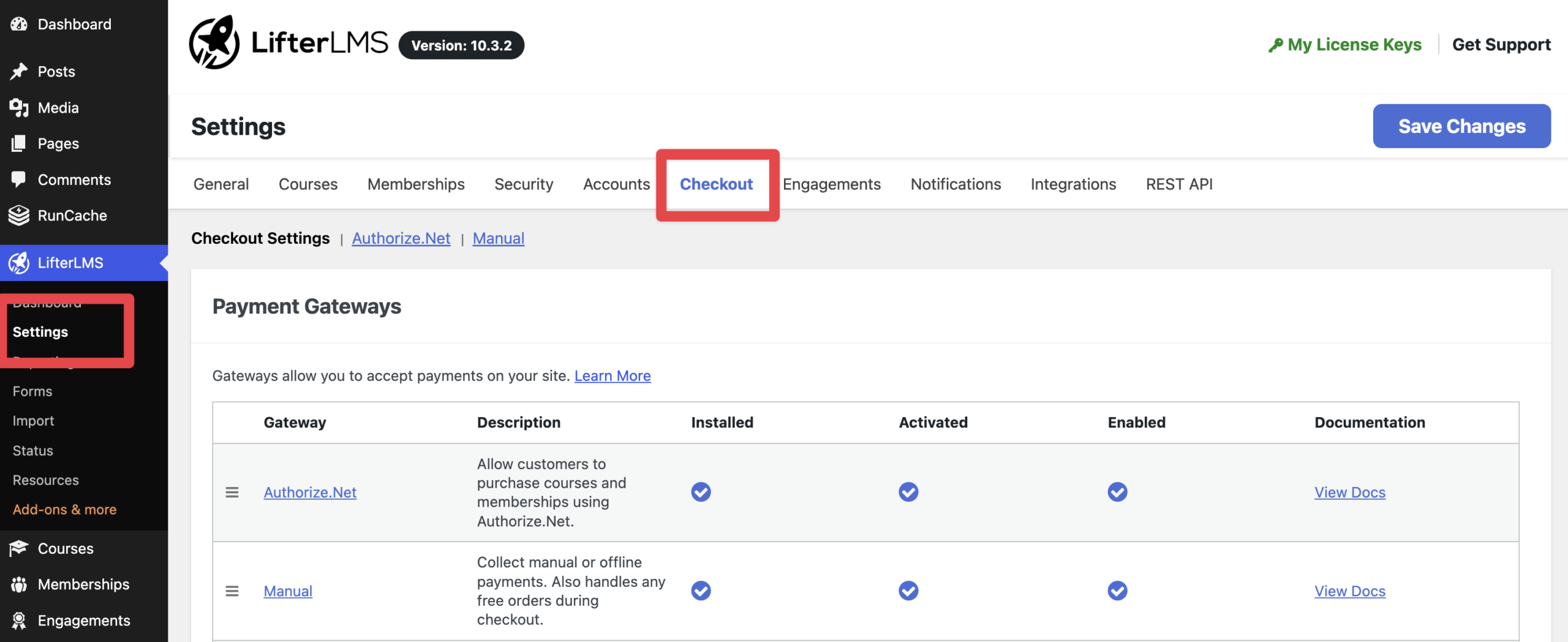The height and width of the screenshot is (642, 1568).
Task: Click the Courses graduation cap icon
Action: 19,548
